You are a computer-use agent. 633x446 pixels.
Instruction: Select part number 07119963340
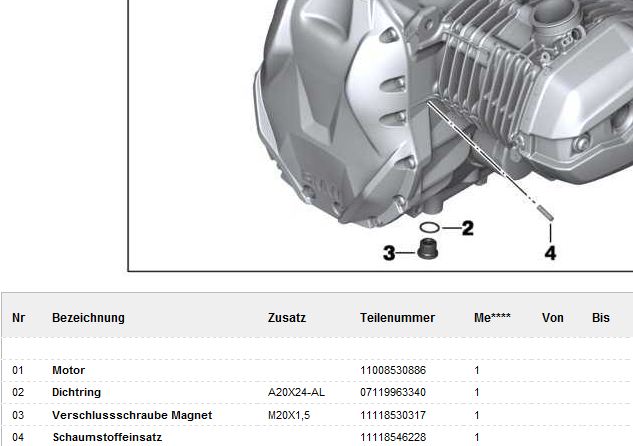point(392,392)
